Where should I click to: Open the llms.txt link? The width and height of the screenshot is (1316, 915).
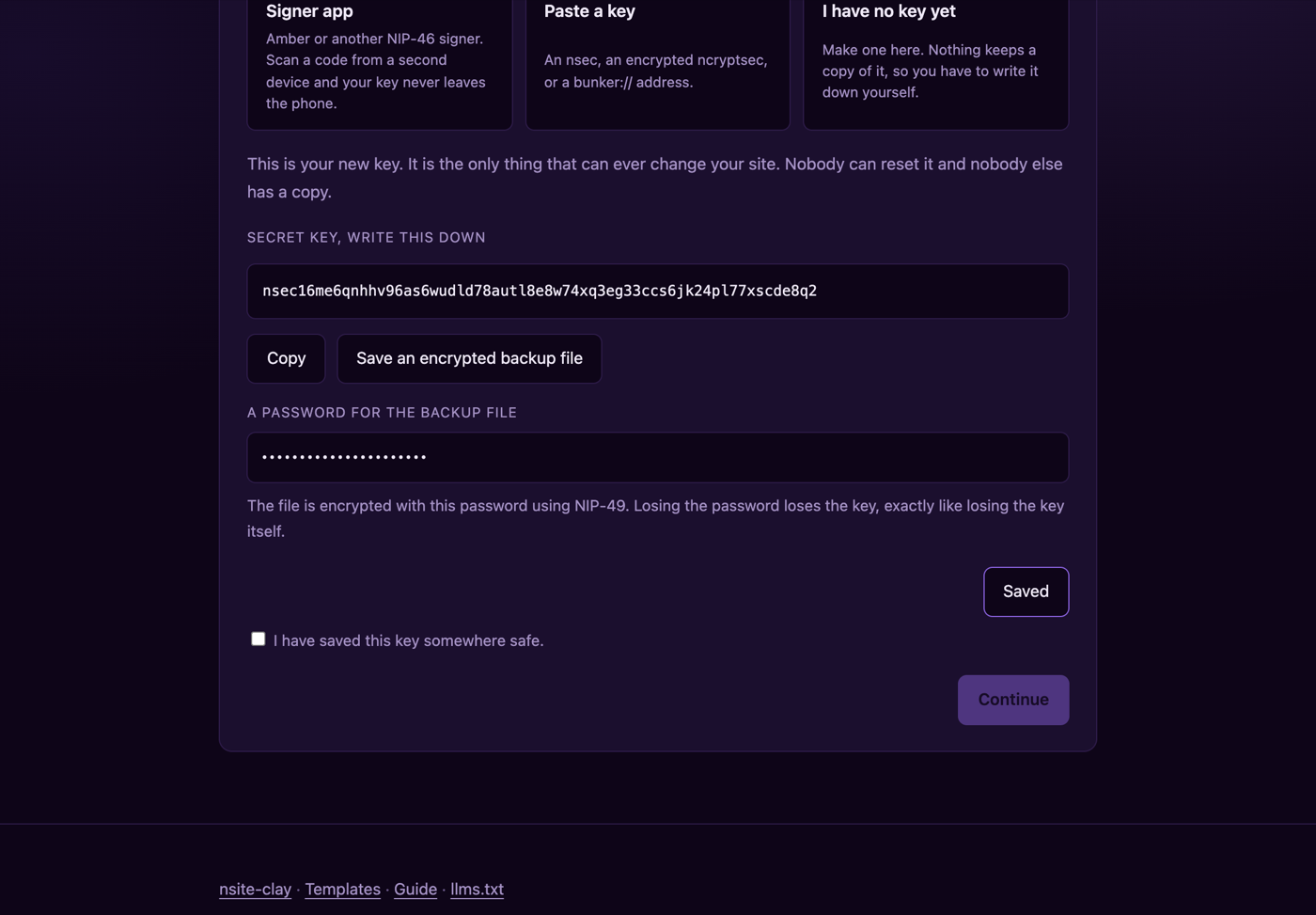(477, 889)
